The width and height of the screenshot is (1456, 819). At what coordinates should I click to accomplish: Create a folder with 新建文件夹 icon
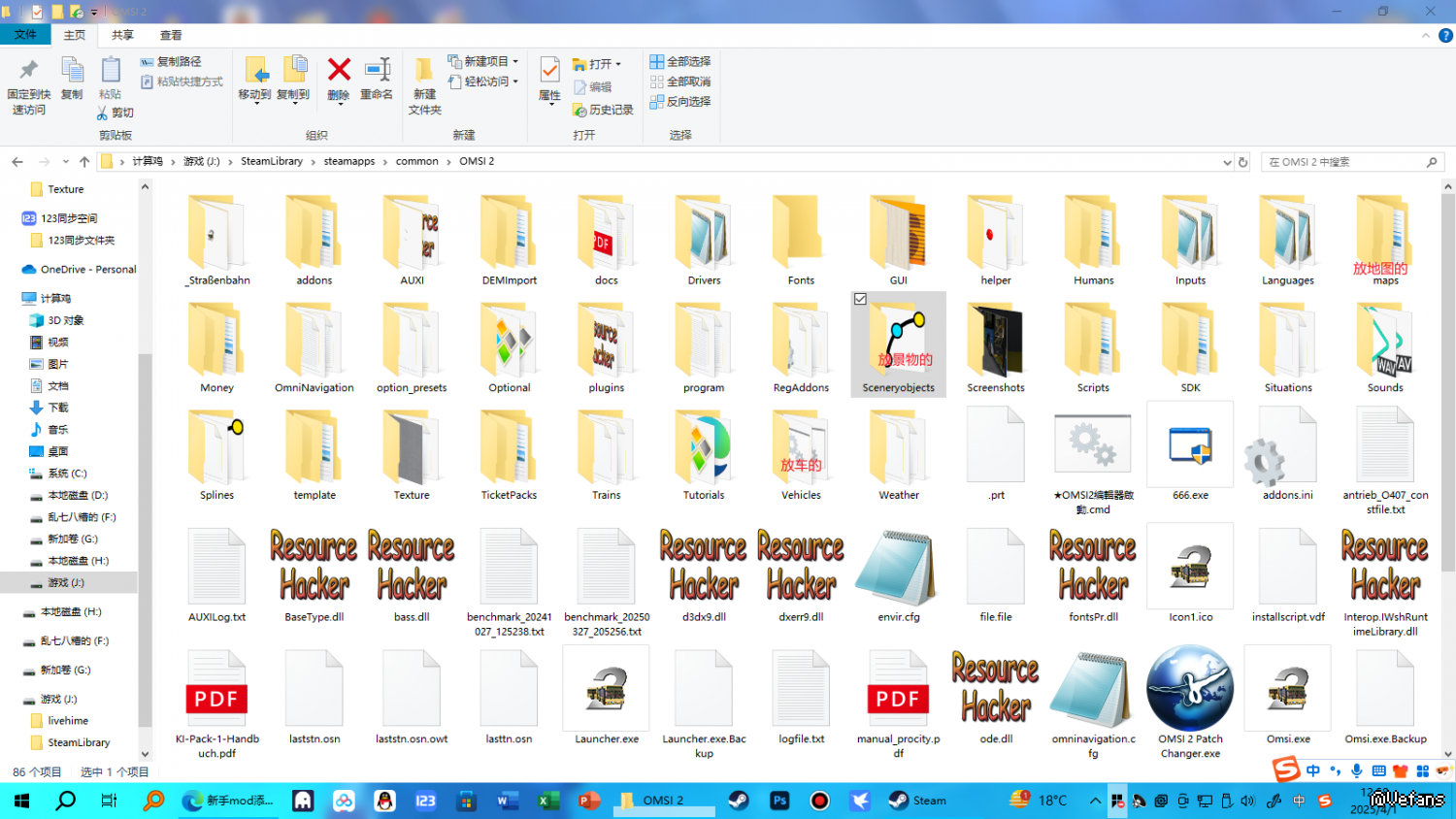[x=424, y=70]
